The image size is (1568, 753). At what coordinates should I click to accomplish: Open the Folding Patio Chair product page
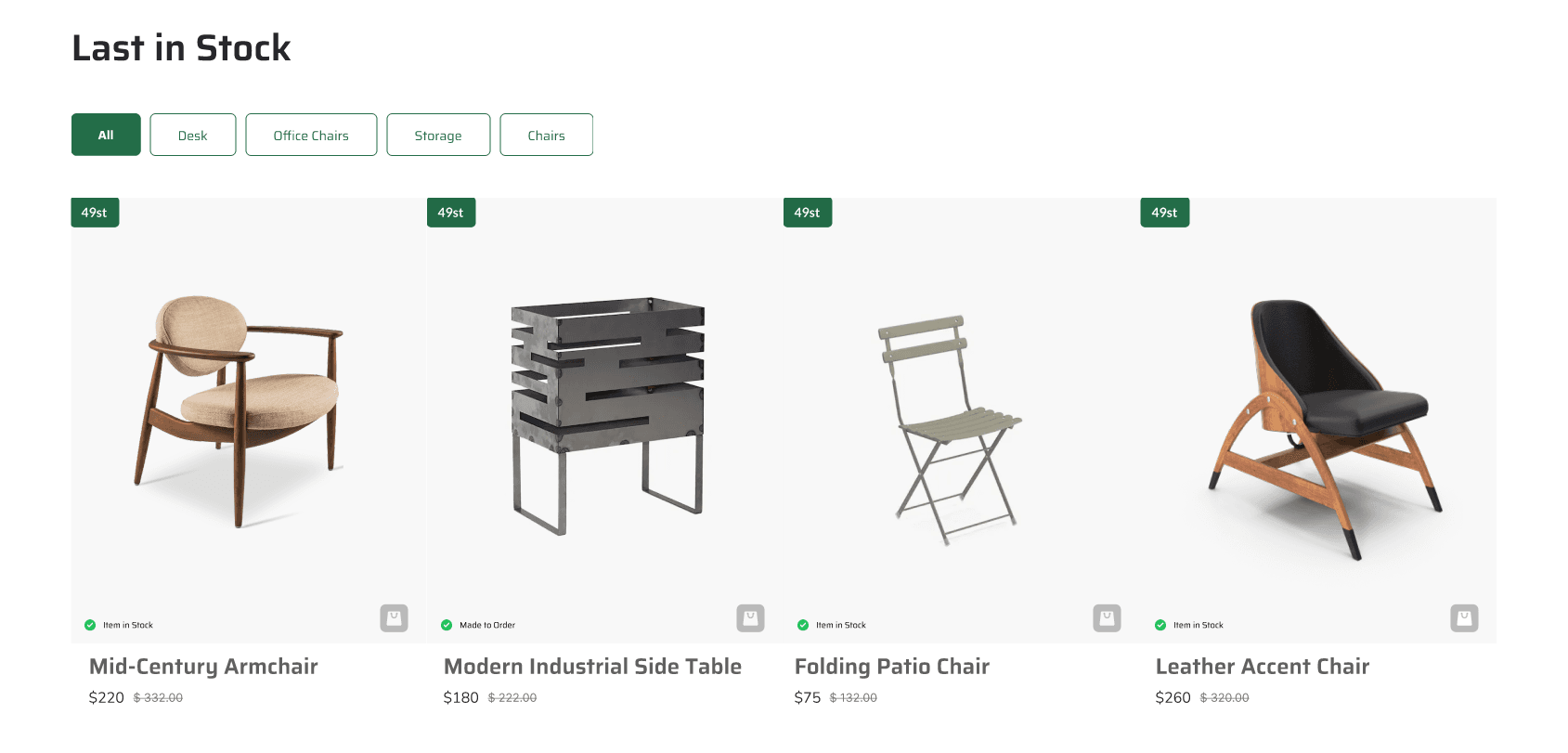click(891, 666)
